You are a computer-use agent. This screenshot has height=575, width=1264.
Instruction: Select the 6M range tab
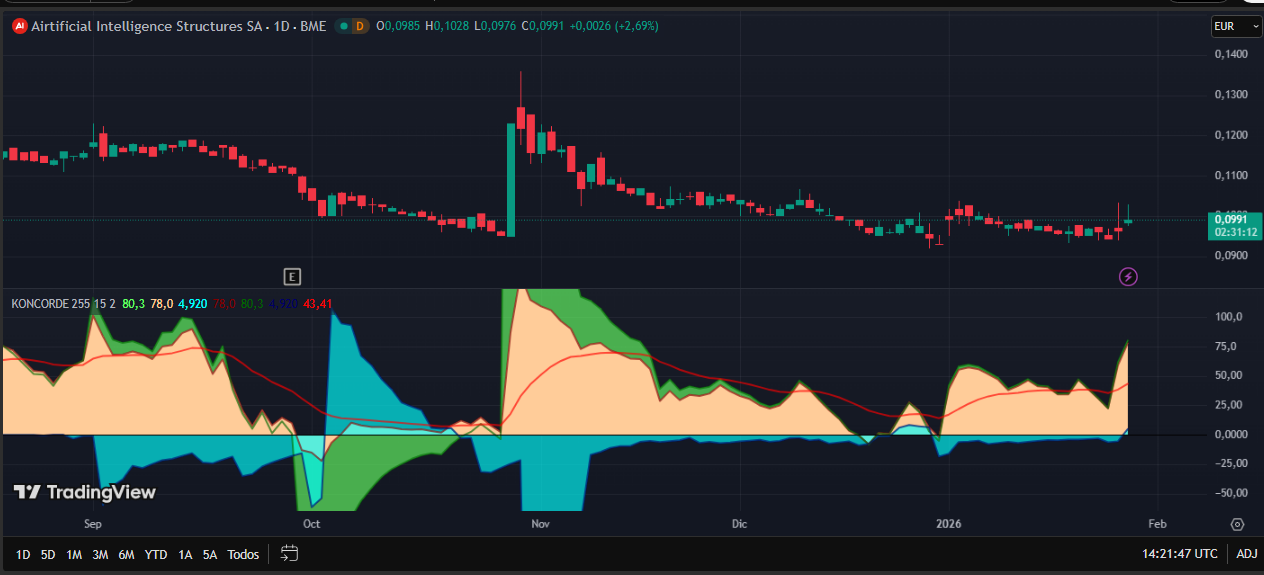coord(126,554)
